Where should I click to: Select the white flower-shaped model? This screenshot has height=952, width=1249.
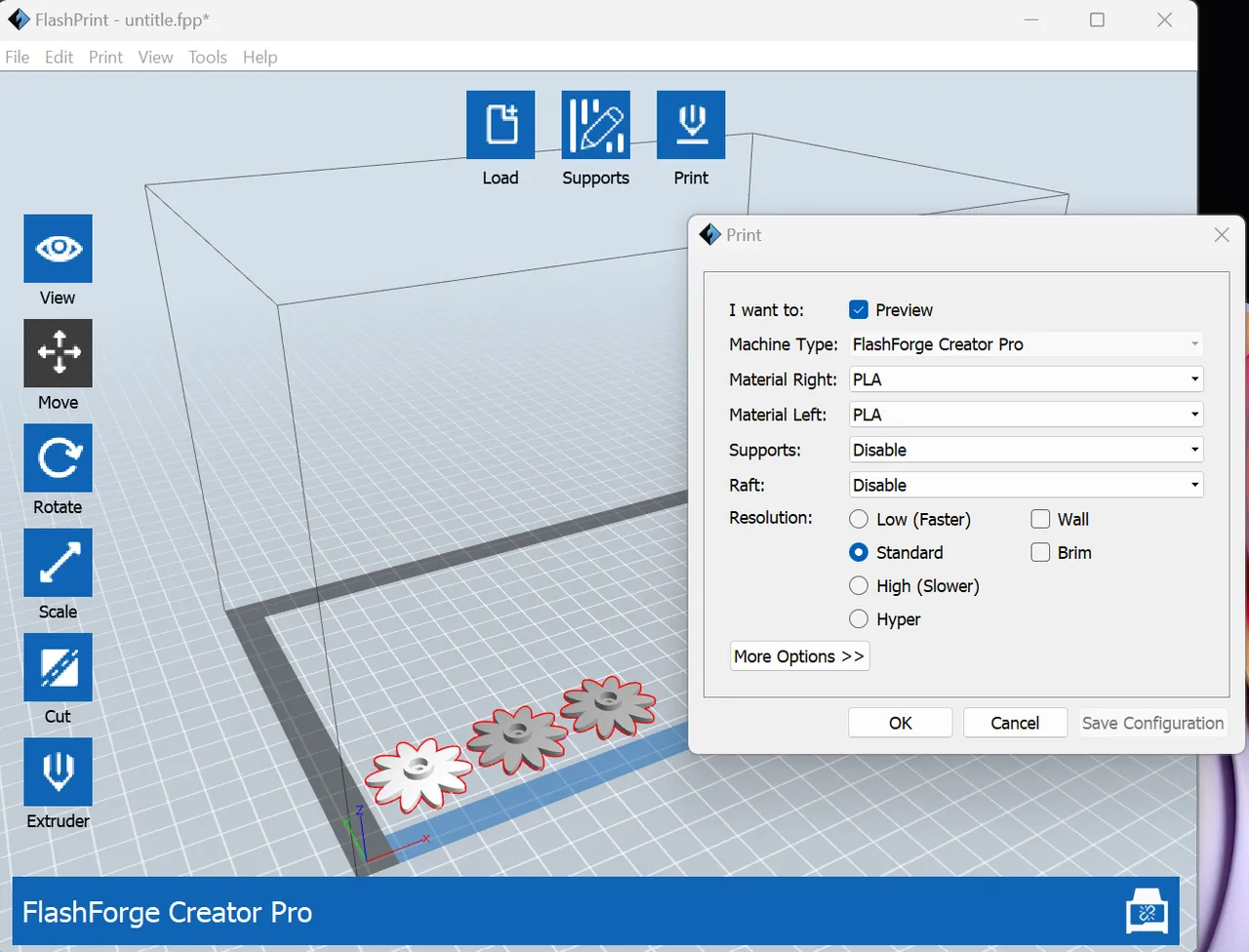coord(418,775)
